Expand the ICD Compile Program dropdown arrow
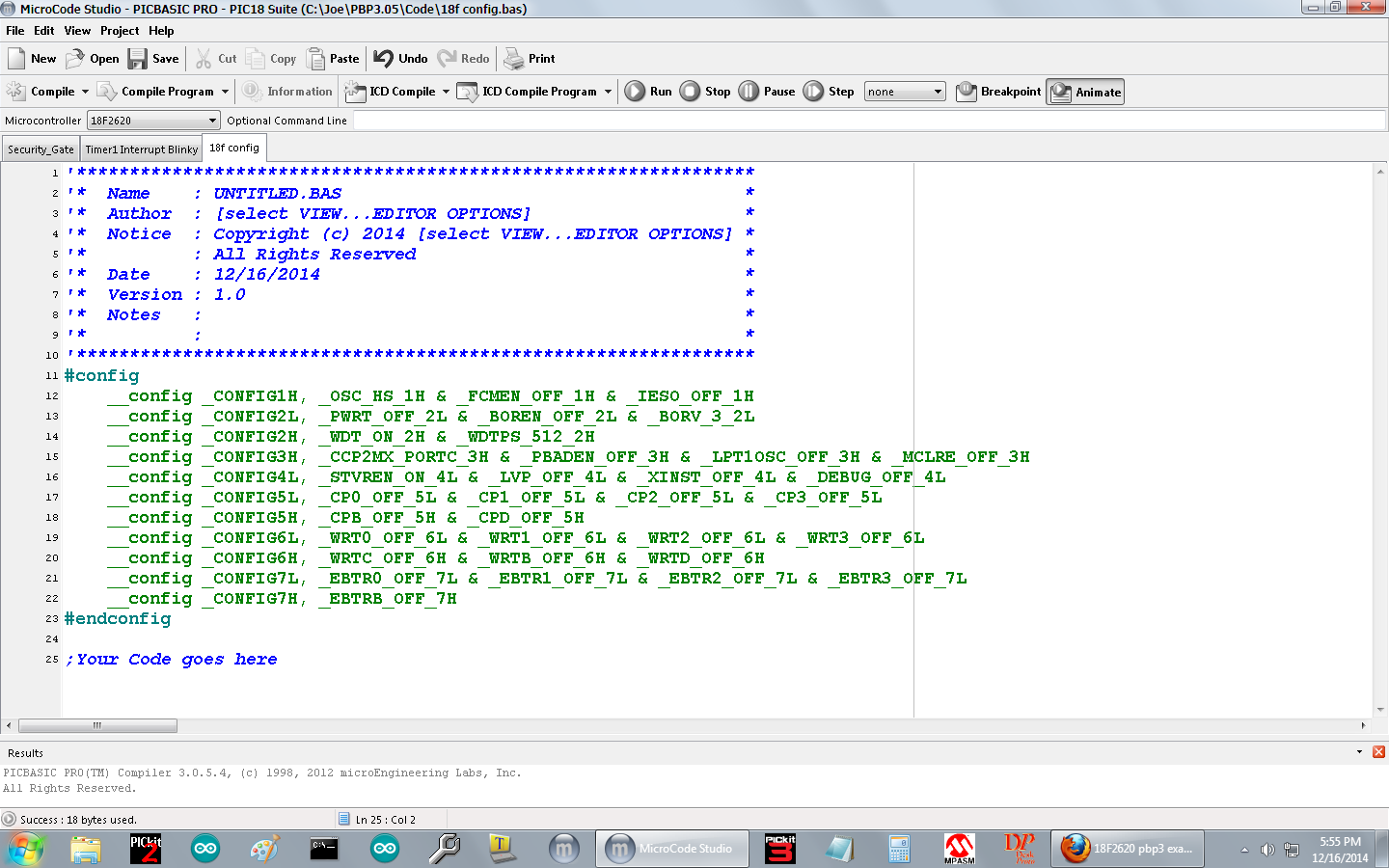 [x=608, y=92]
